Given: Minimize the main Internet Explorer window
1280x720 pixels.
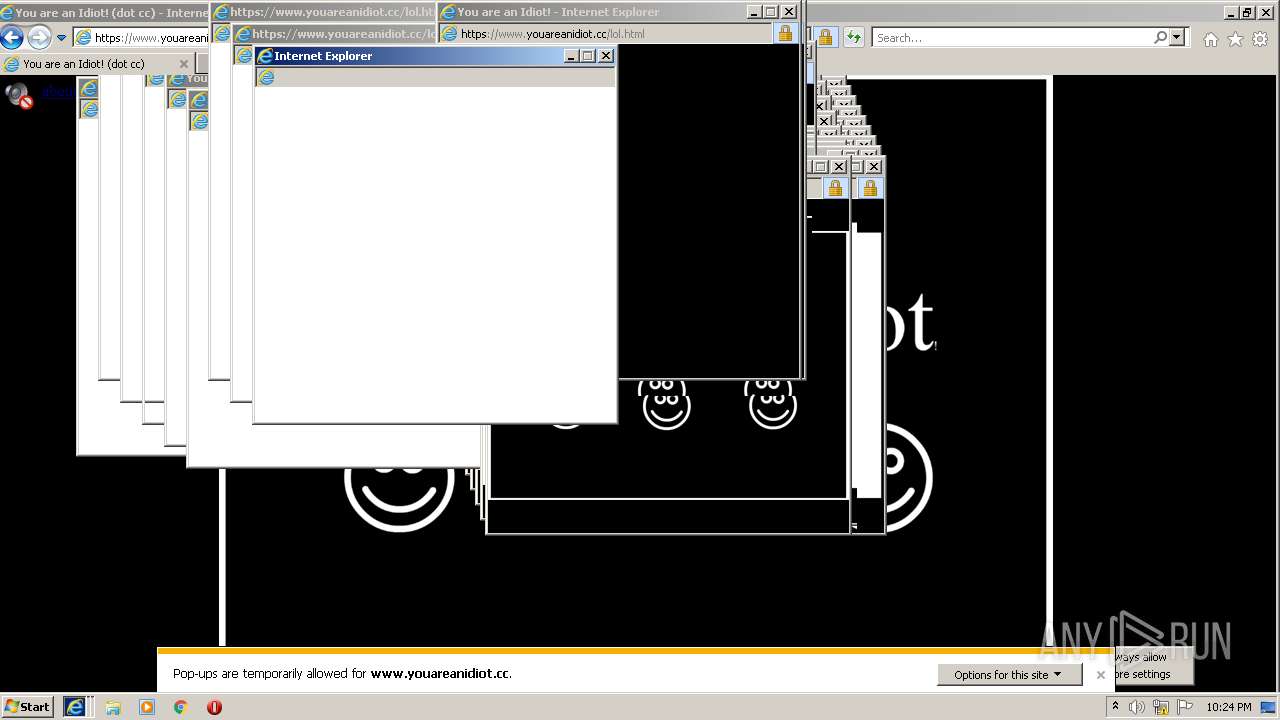Looking at the screenshot, I should [1231, 12].
